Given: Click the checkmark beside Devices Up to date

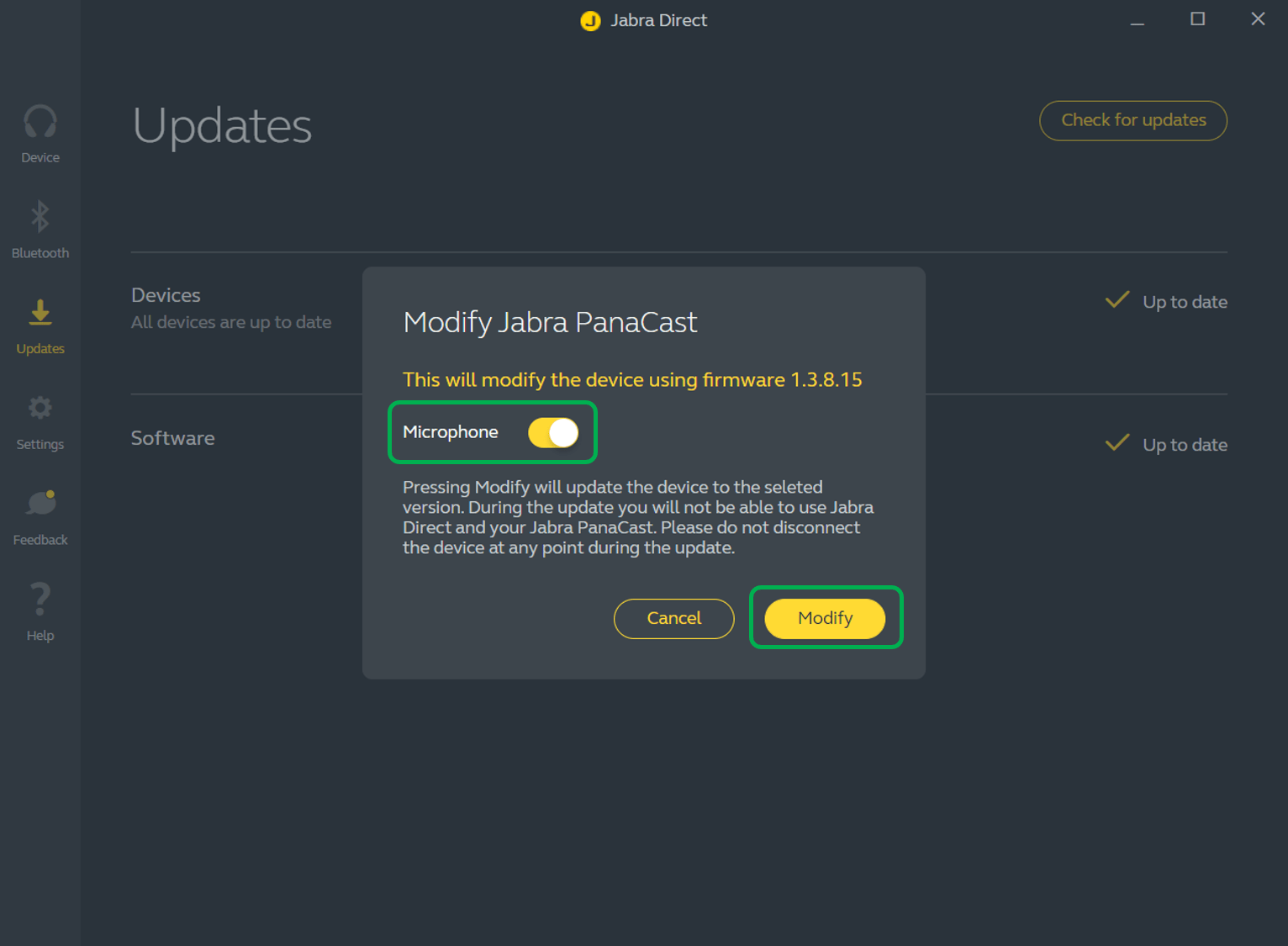Looking at the screenshot, I should pyautogui.click(x=1117, y=300).
